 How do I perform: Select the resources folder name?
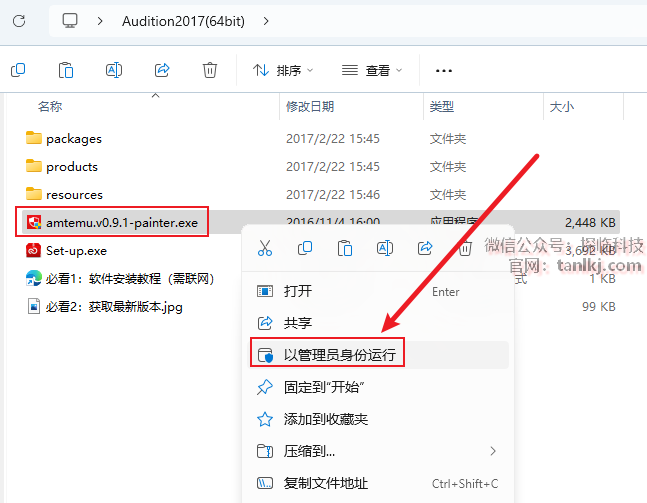74,195
